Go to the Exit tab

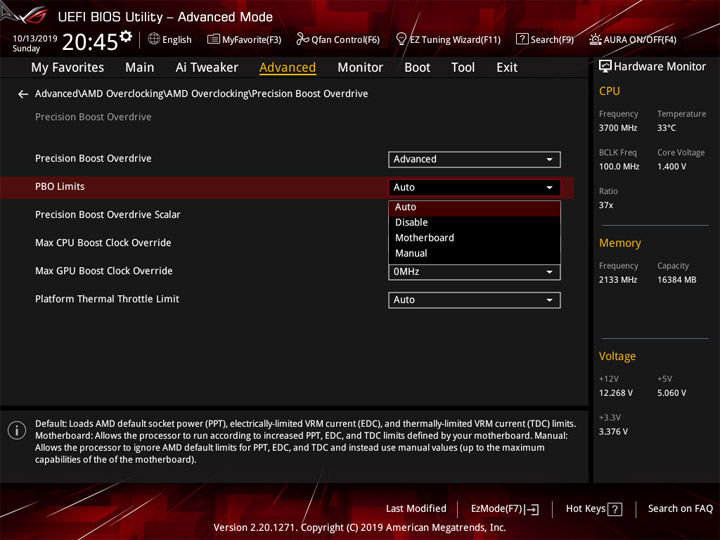[x=507, y=68]
